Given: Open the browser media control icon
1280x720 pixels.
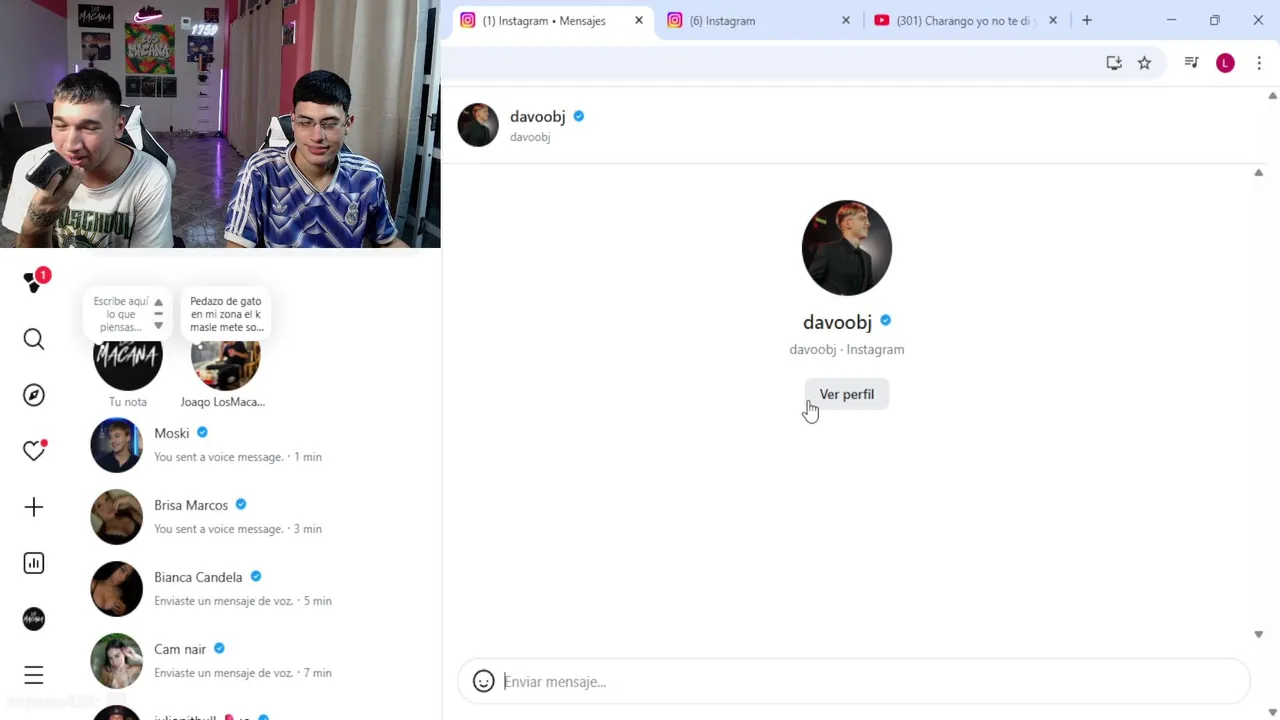Looking at the screenshot, I should pyautogui.click(x=1191, y=63).
